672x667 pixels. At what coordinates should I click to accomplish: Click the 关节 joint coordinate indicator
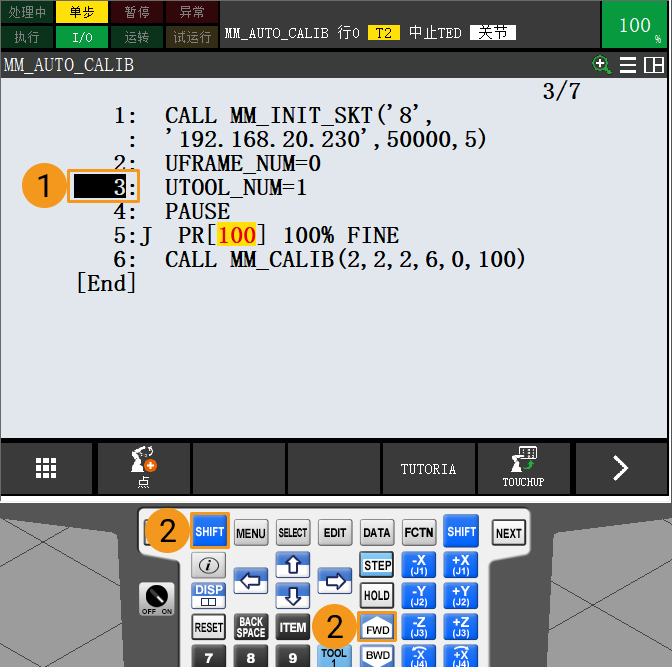click(x=493, y=33)
